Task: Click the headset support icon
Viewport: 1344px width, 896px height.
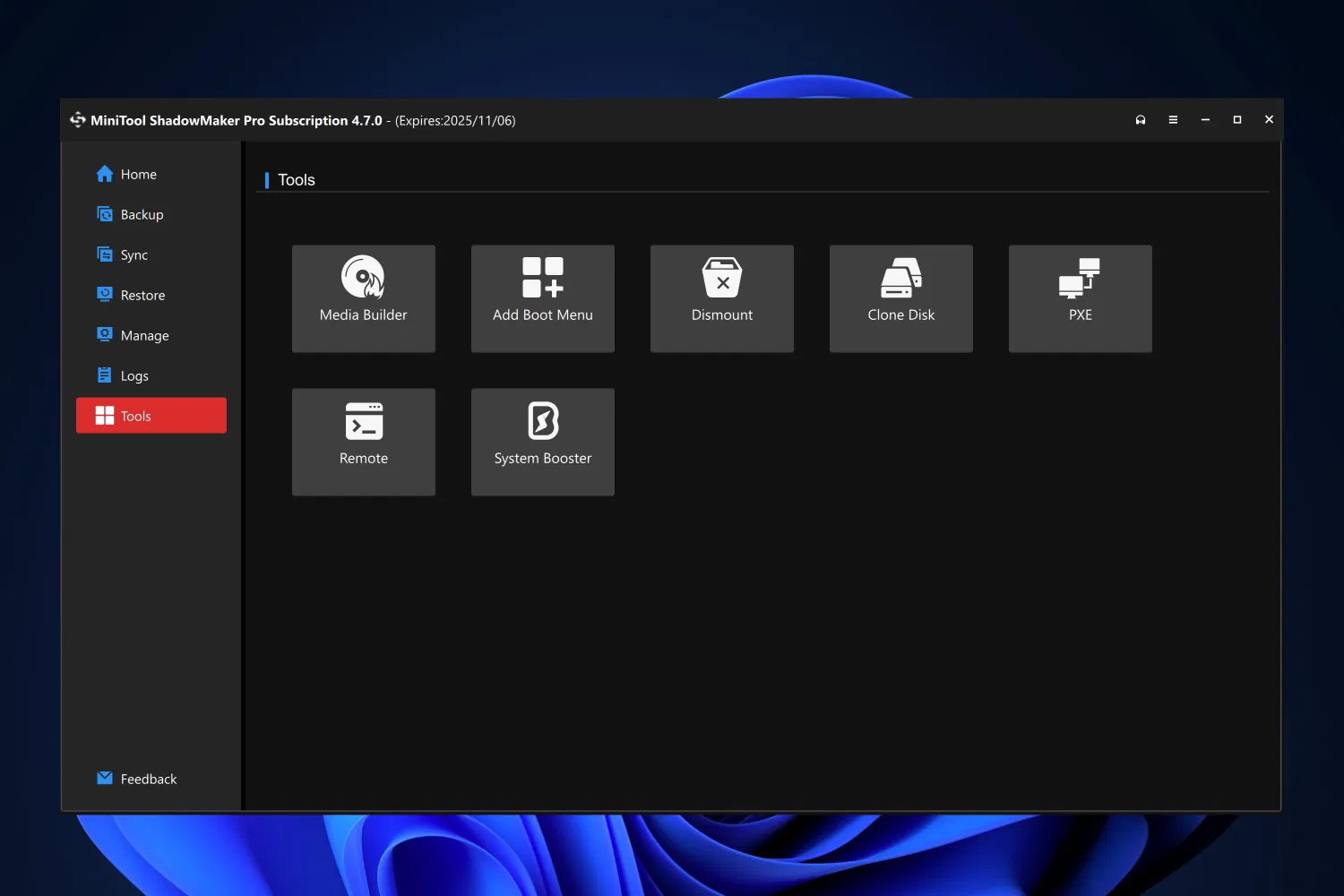Action: click(1141, 120)
